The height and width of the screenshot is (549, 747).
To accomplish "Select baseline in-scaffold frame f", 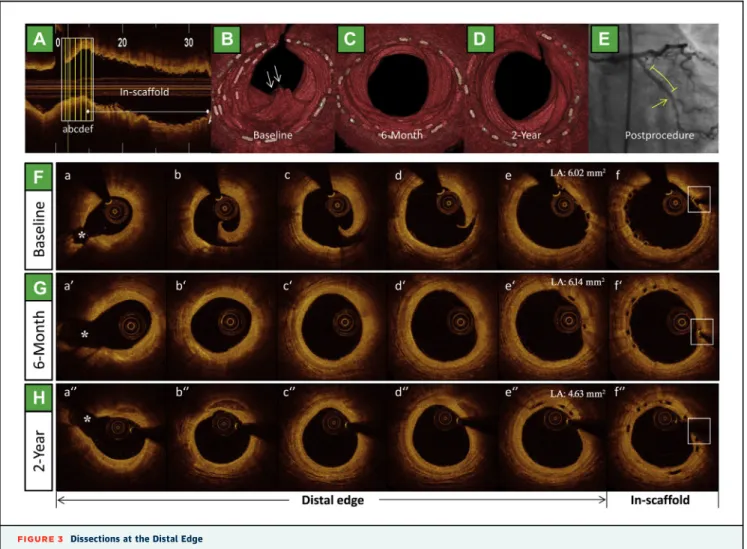I will click(663, 216).
